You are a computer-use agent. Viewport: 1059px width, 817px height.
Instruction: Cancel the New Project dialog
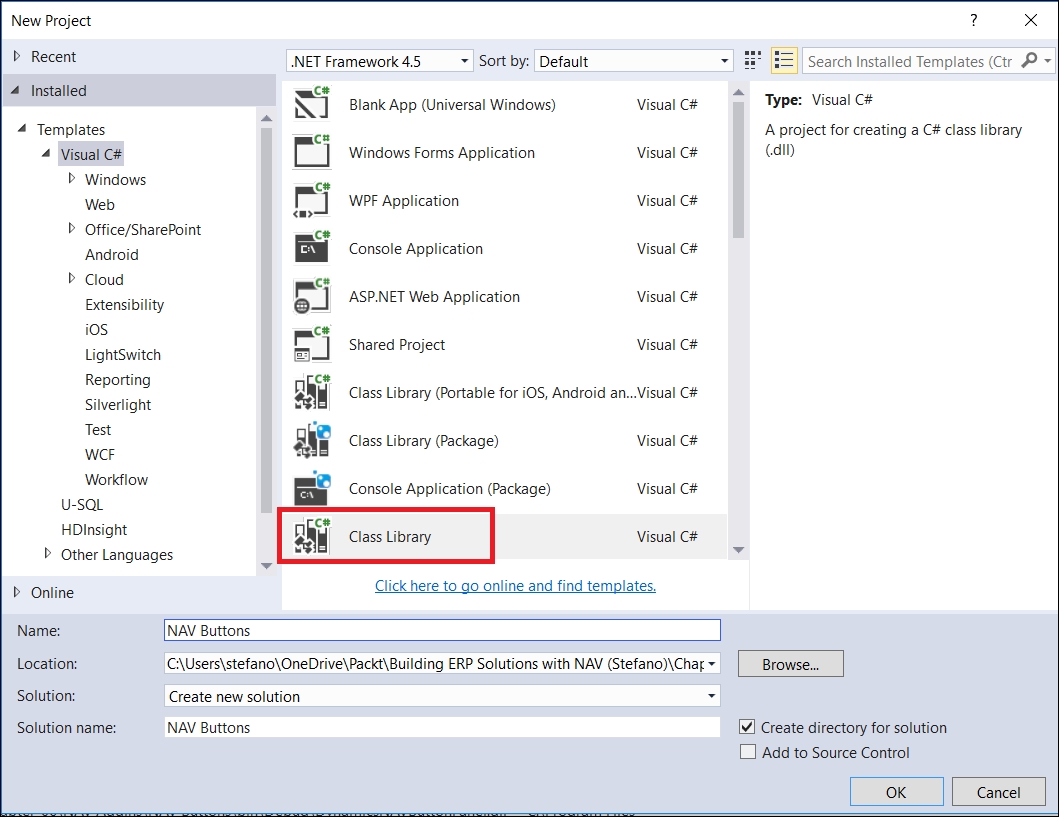(x=998, y=792)
